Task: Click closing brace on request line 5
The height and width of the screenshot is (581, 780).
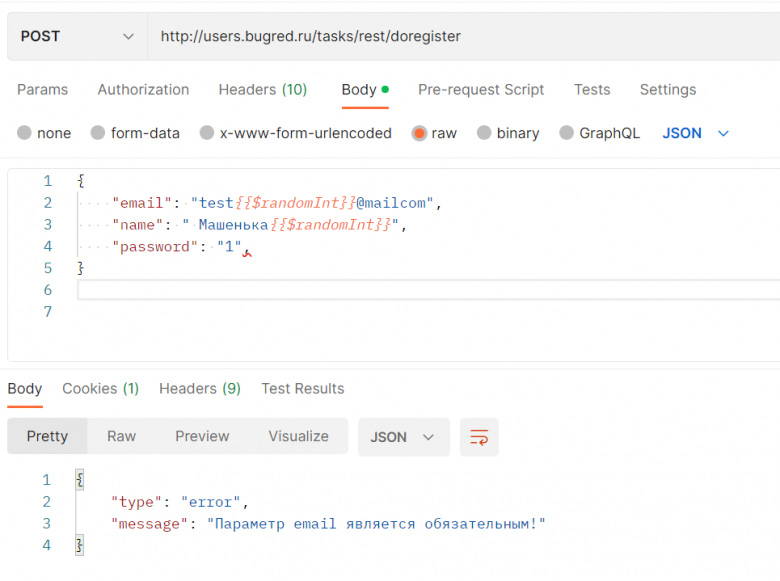Action: coord(81,268)
